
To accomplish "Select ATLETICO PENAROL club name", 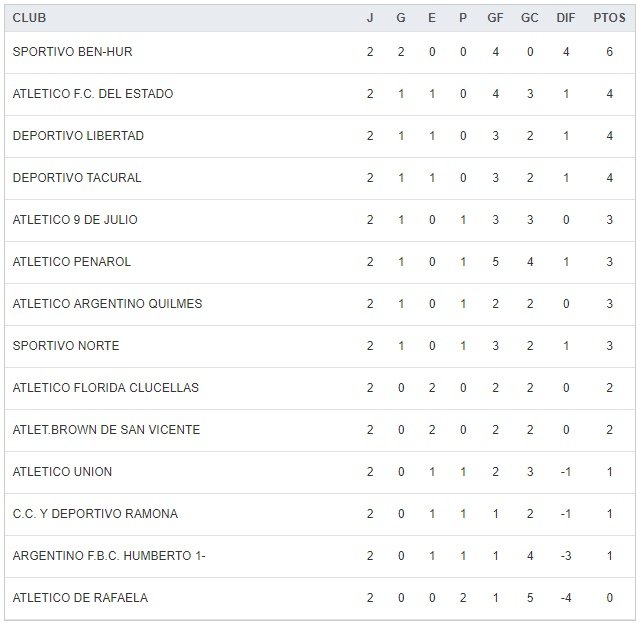I will [x=72, y=262].
